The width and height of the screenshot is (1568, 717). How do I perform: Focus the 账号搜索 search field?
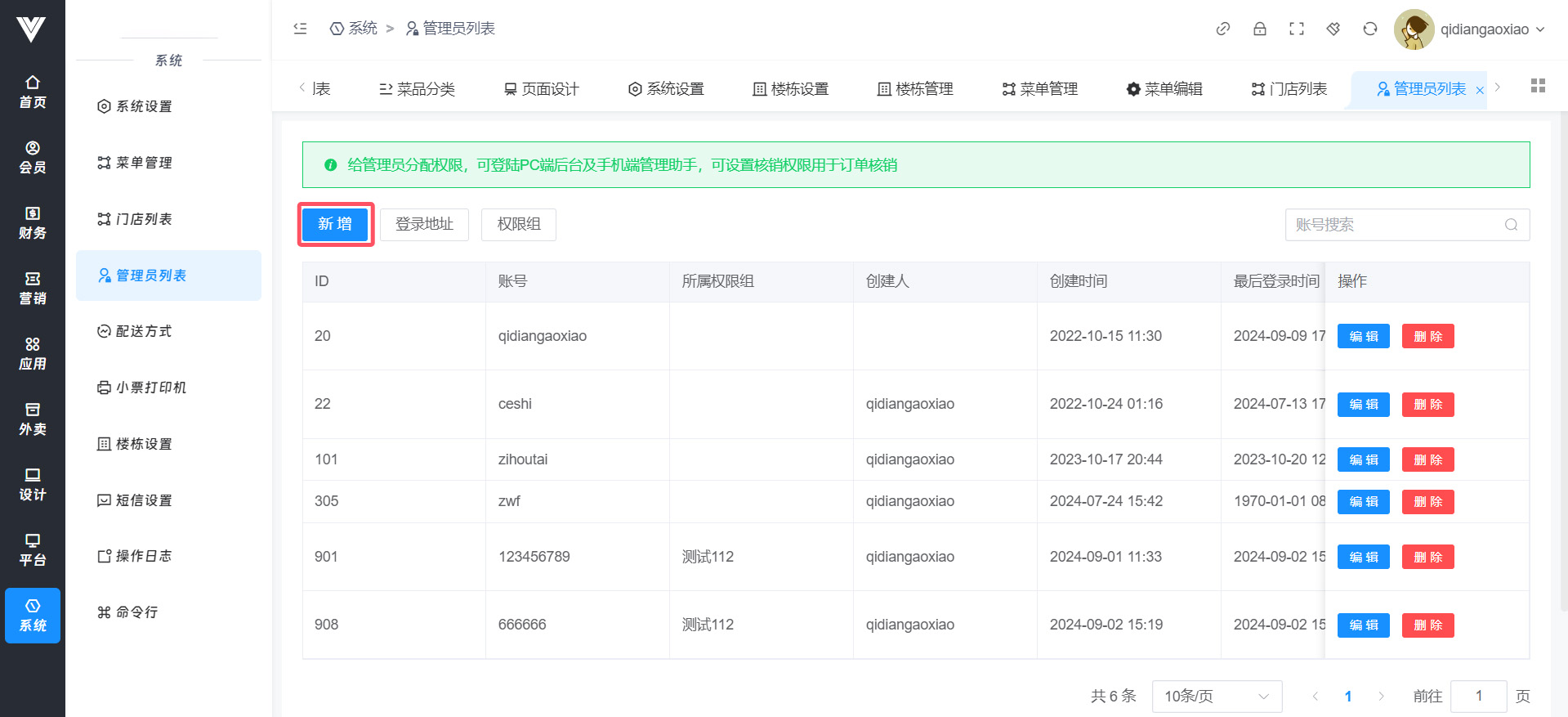(x=1396, y=225)
